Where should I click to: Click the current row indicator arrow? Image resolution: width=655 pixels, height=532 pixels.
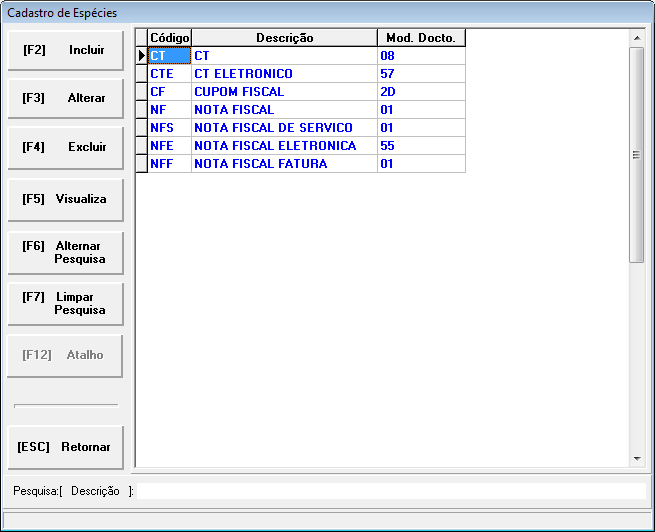click(142, 56)
